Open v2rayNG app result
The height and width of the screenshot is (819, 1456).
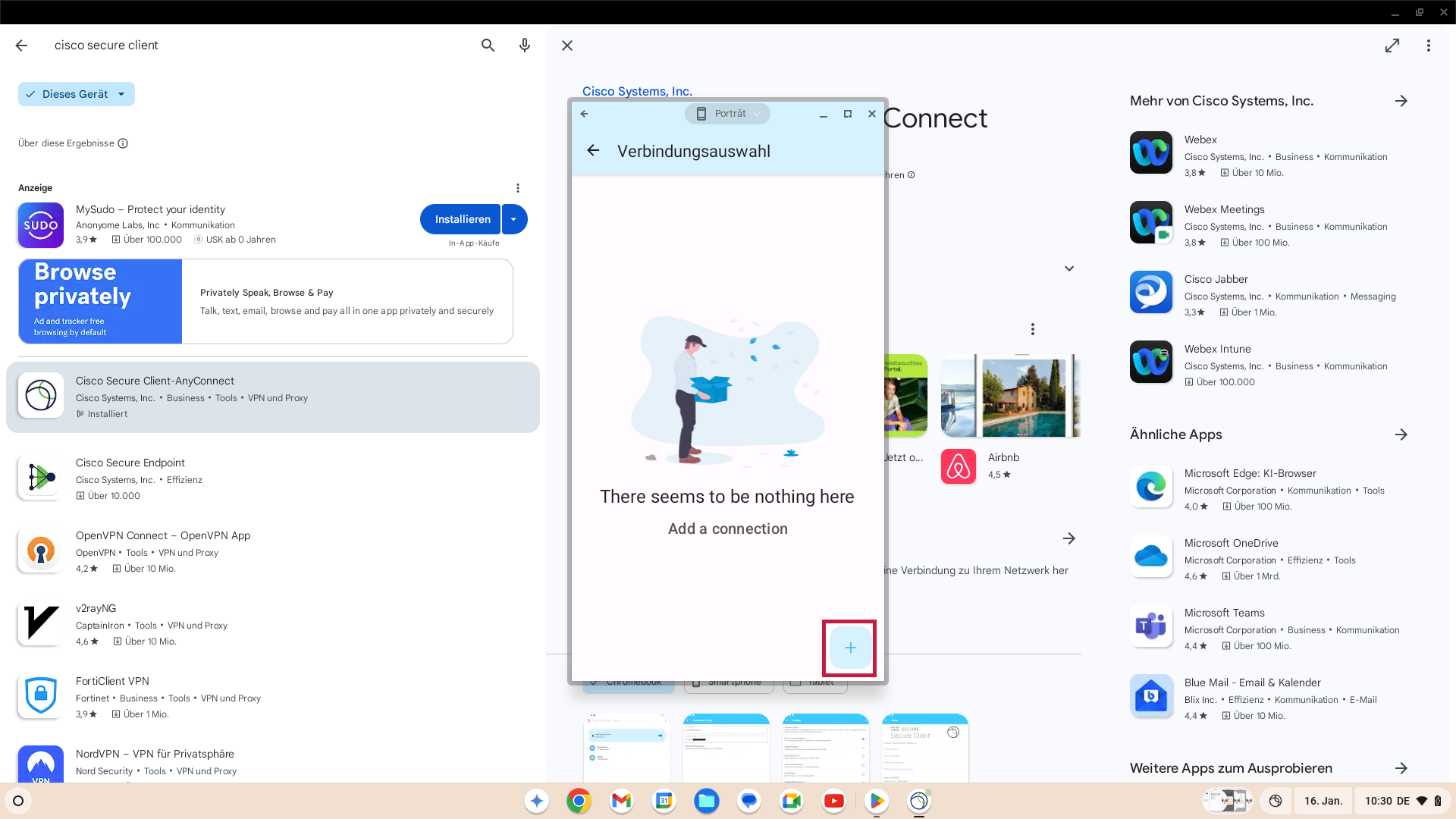click(x=273, y=624)
